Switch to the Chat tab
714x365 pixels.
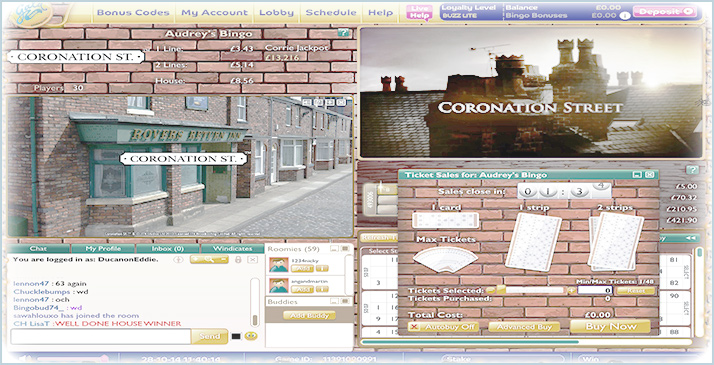38,248
